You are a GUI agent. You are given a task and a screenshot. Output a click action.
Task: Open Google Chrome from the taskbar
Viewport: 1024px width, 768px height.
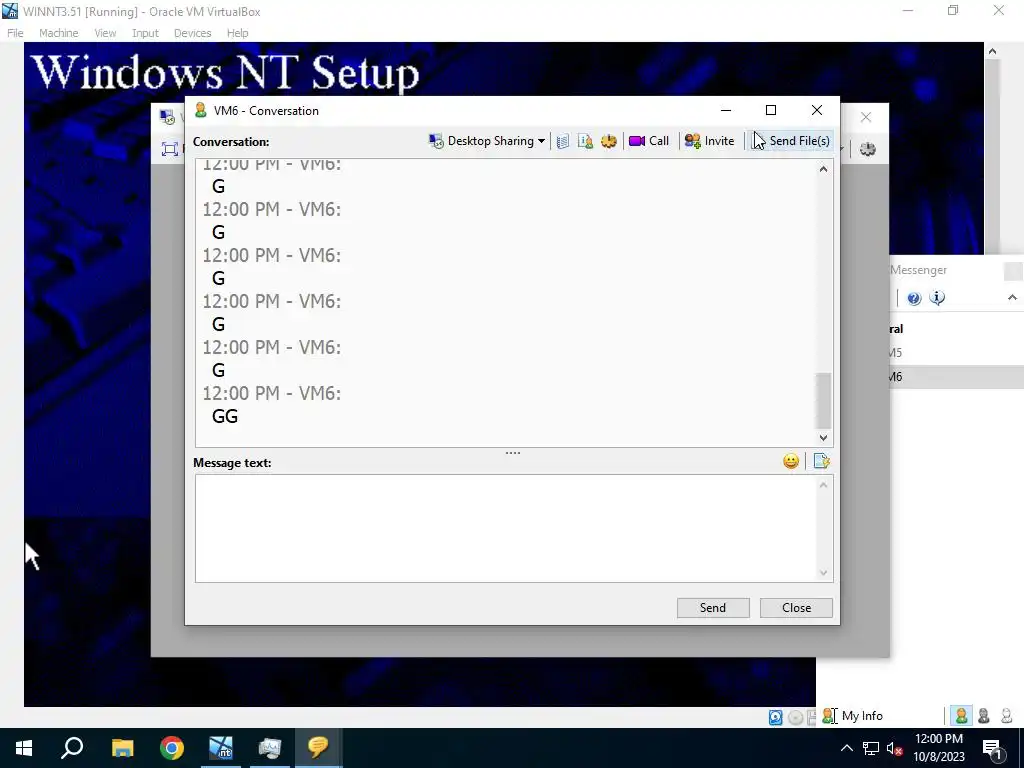pos(172,748)
